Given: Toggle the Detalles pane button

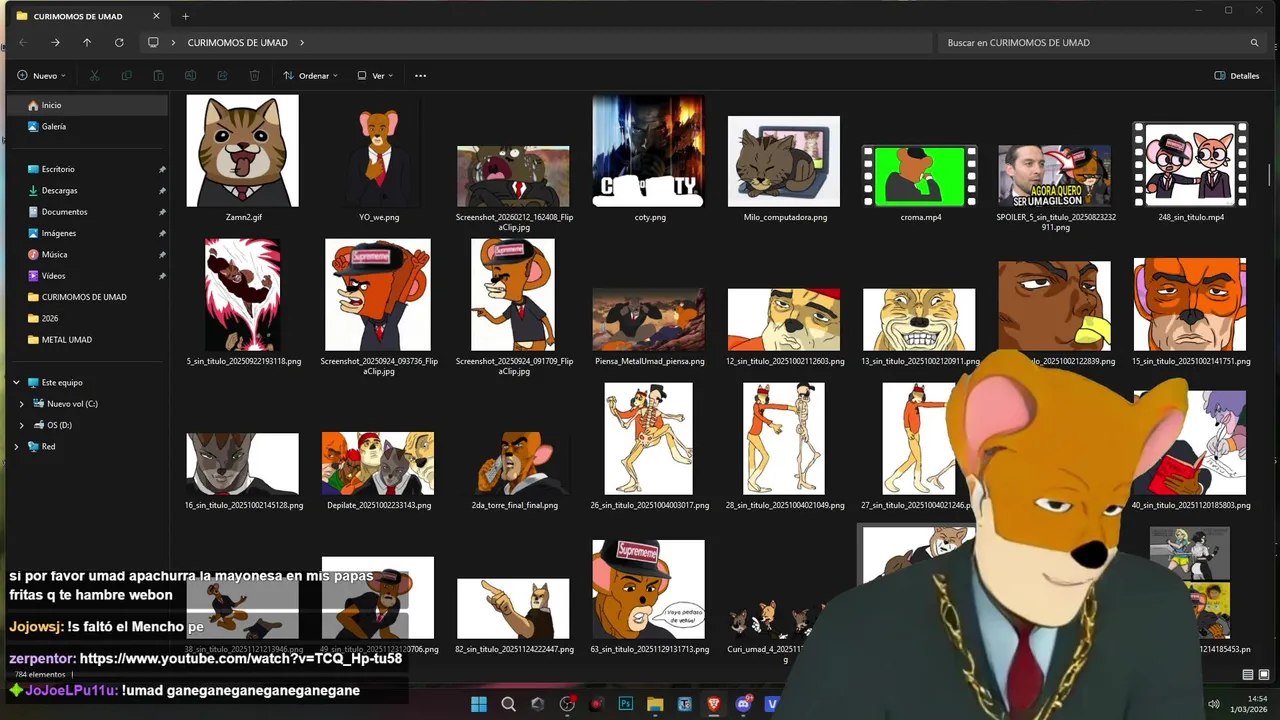Looking at the screenshot, I should coord(1237,76).
